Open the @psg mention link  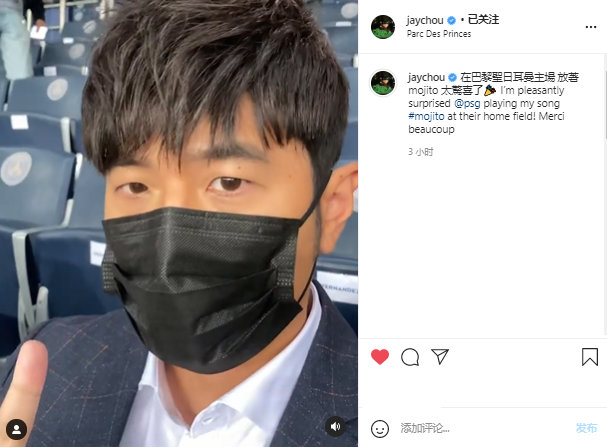click(x=467, y=103)
